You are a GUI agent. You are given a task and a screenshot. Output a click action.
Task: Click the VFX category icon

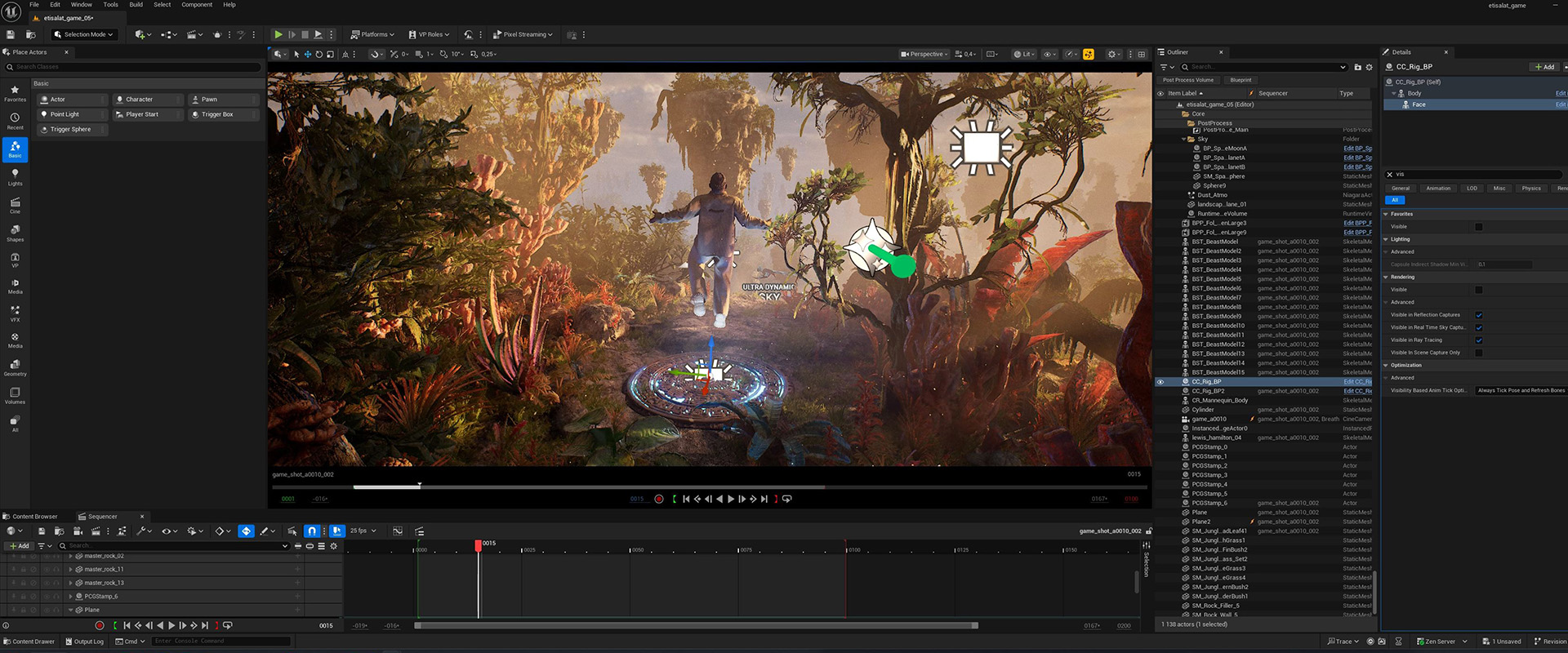(15, 313)
